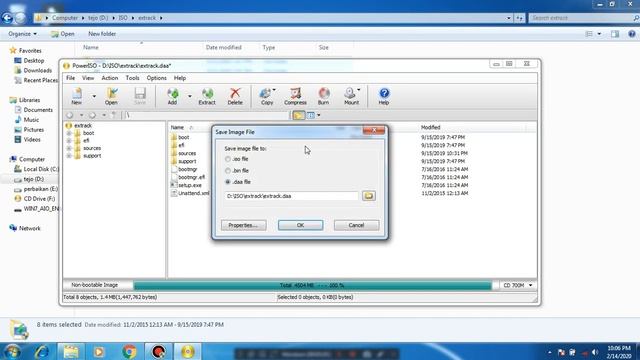Click the Help toolbar icon
This screenshot has height=360, width=640.
[x=384, y=96]
